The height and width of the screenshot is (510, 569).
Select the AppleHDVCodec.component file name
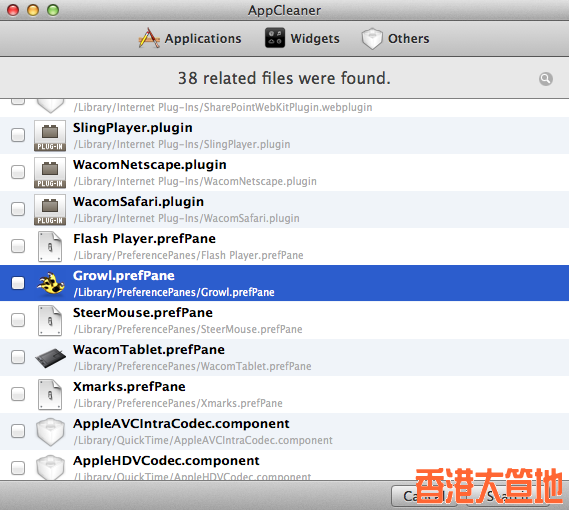point(166,461)
